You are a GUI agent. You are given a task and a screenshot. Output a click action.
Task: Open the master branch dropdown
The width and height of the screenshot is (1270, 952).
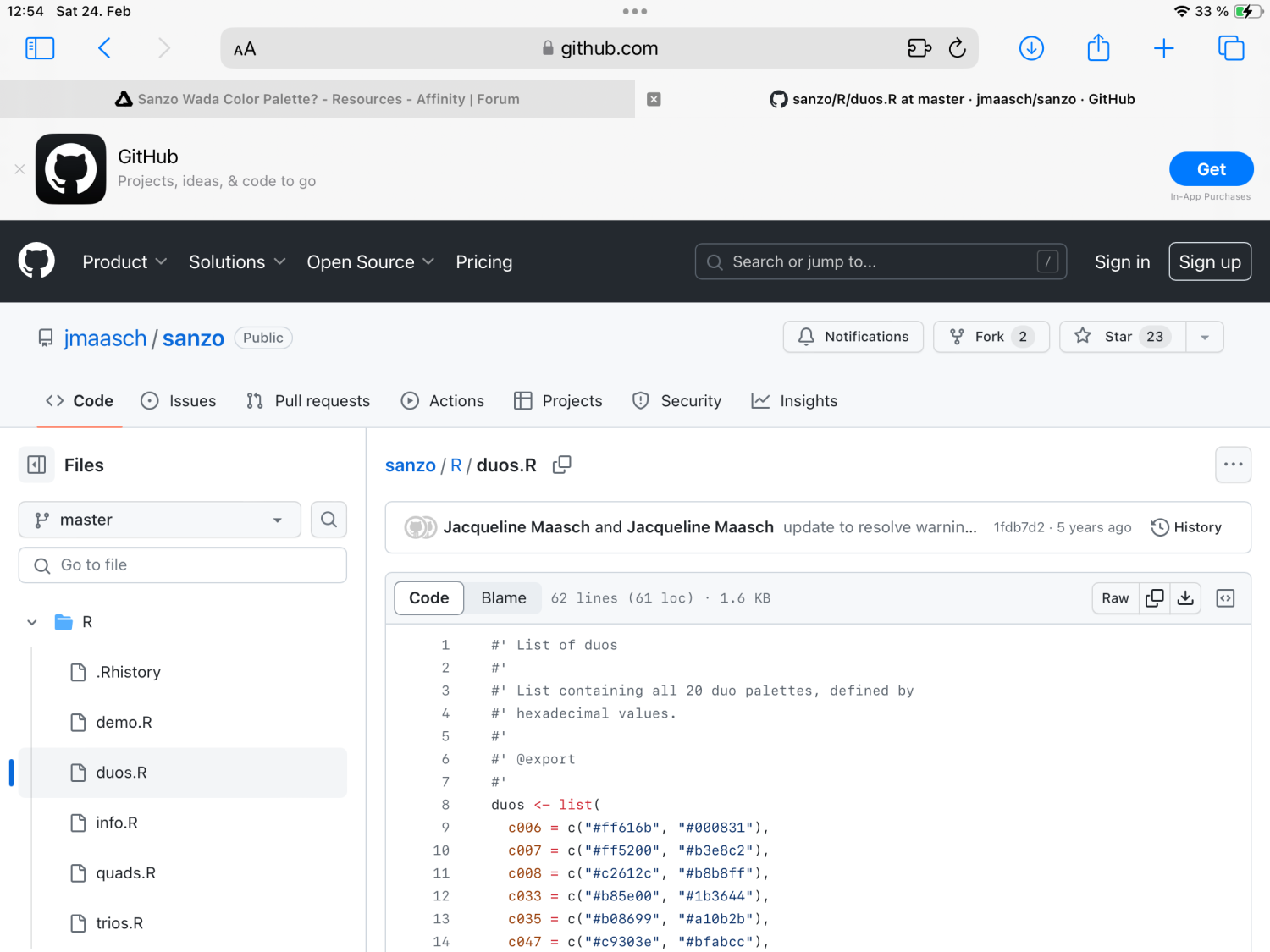pyautogui.click(x=159, y=520)
